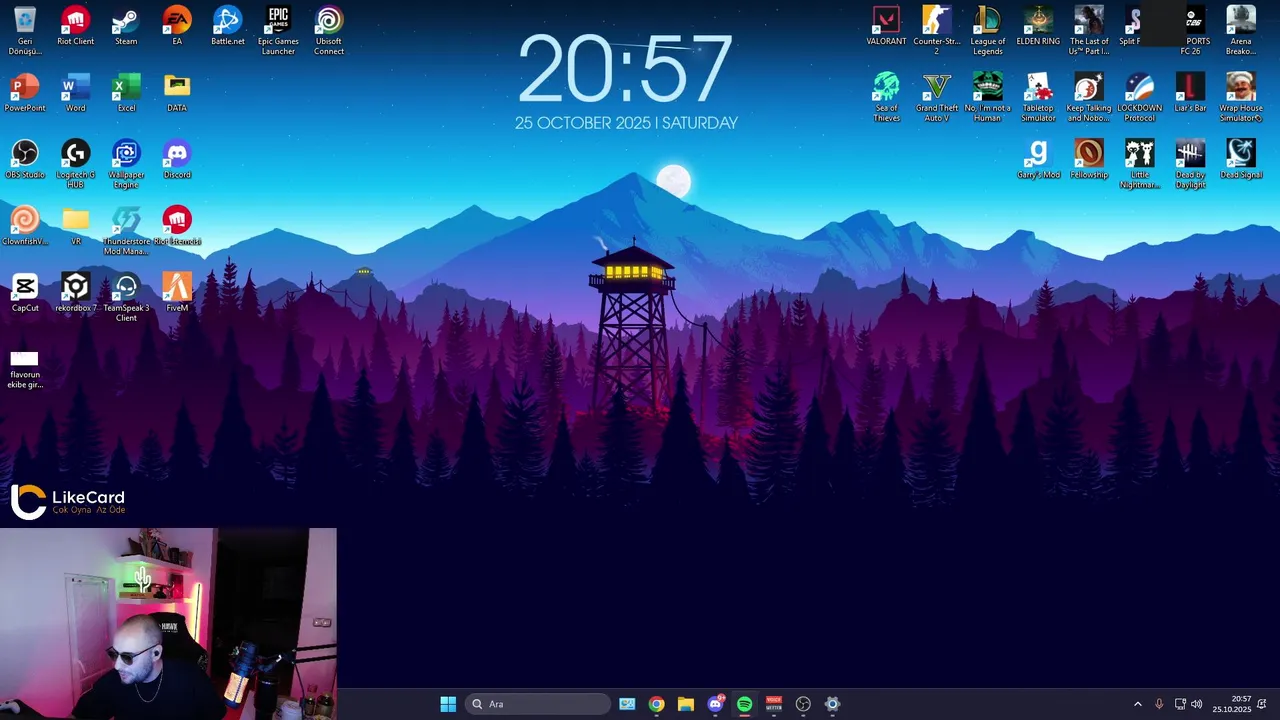Select the League of Legends shortcut
Image resolution: width=1280 pixels, height=720 pixels.
[x=988, y=31]
